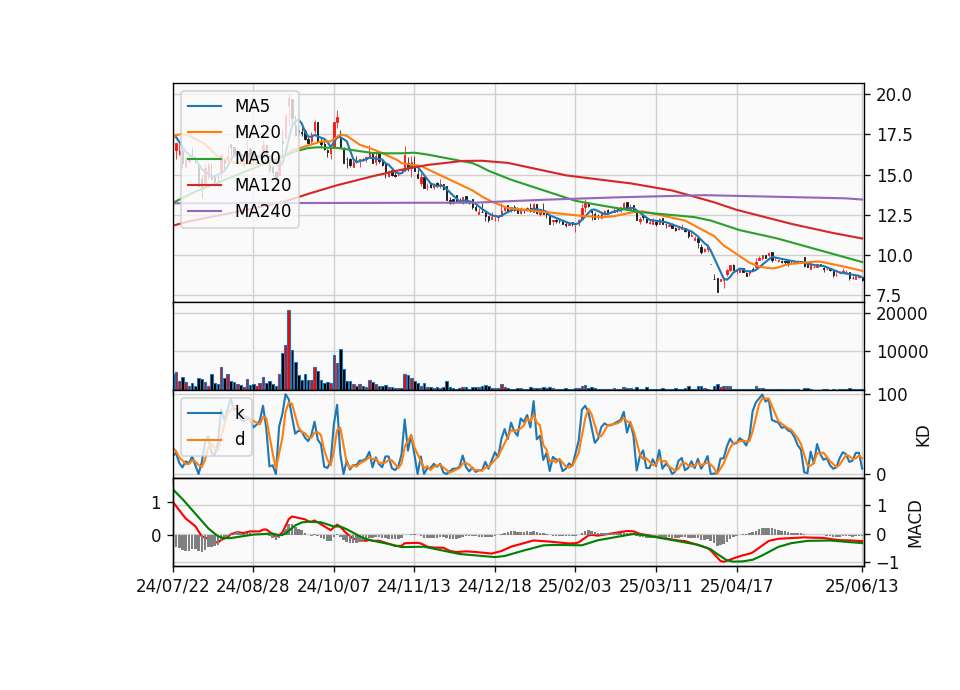Click the MA120 legend label

pyautogui.click(x=263, y=185)
